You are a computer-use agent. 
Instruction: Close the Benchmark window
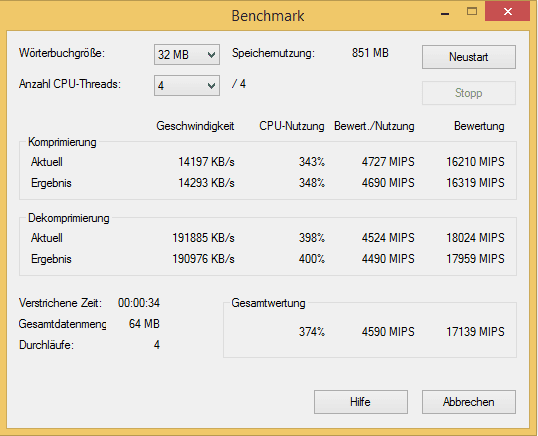pos(508,12)
